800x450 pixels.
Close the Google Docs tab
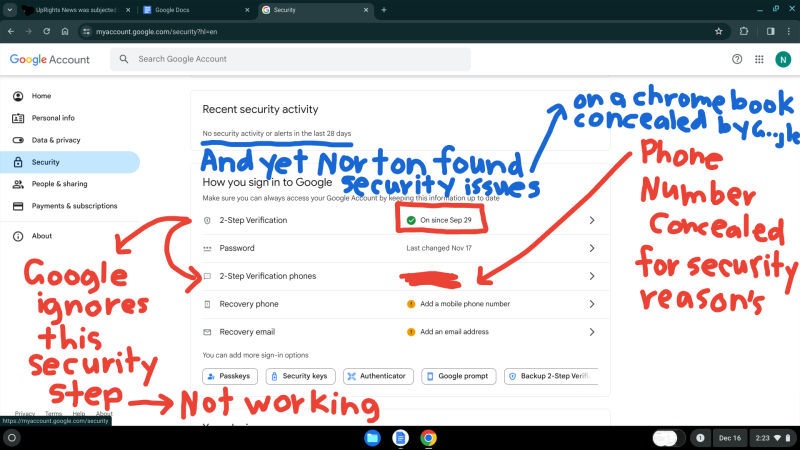pyautogui.click(x=247, y=10)
